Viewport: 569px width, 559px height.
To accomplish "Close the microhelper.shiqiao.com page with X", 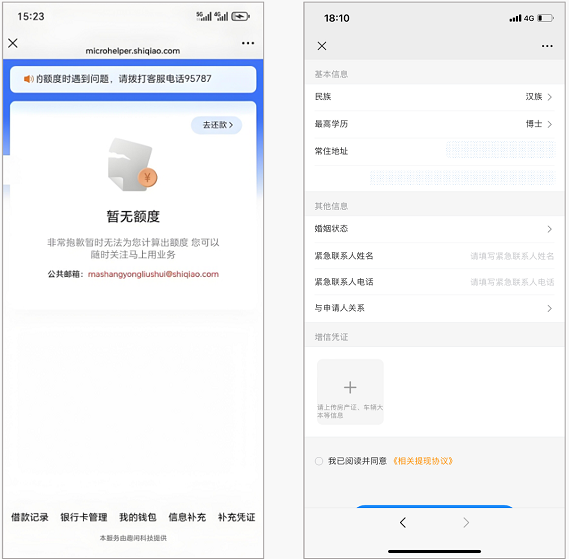I will click(x=13, y=43).
